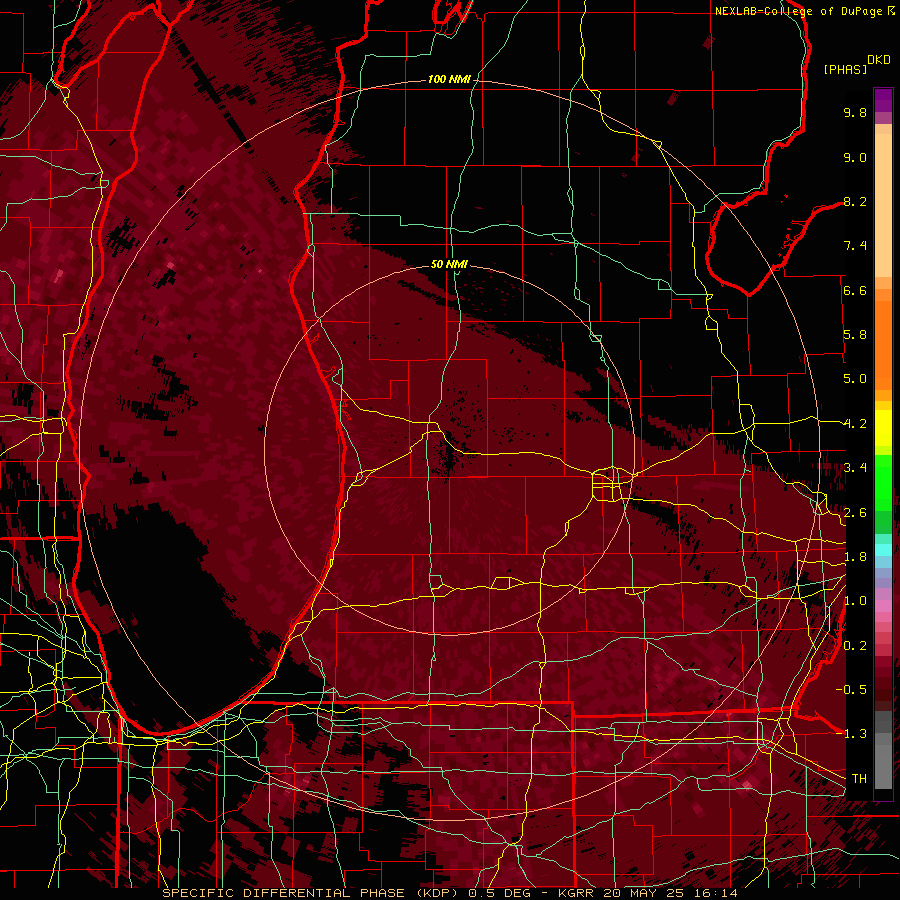The width and height of the screenshot is (900, 900).
Task: Pick the yellow segment of the color bar
Action: [883, 428]
